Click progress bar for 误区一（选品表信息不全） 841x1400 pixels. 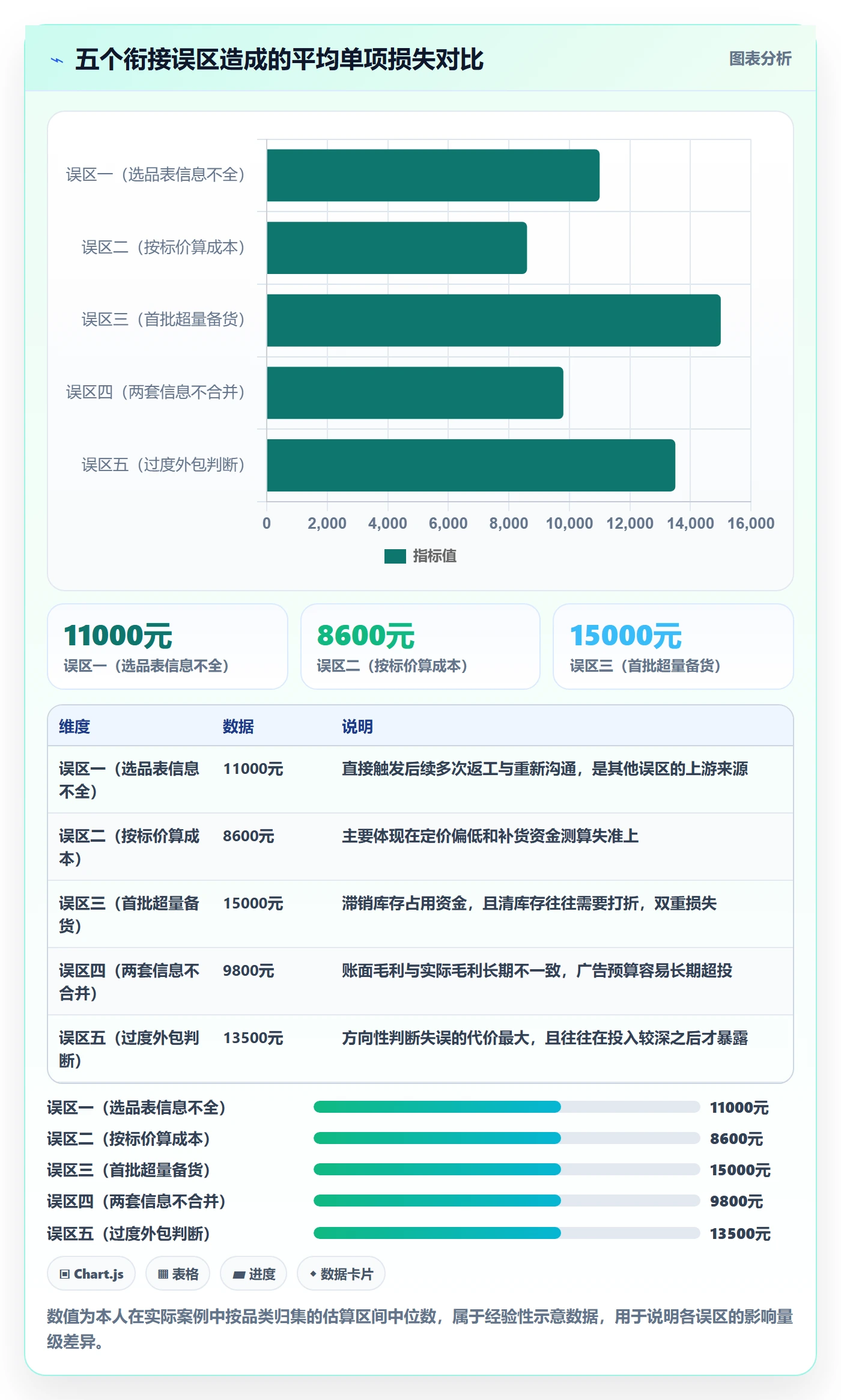(507, 1107)
